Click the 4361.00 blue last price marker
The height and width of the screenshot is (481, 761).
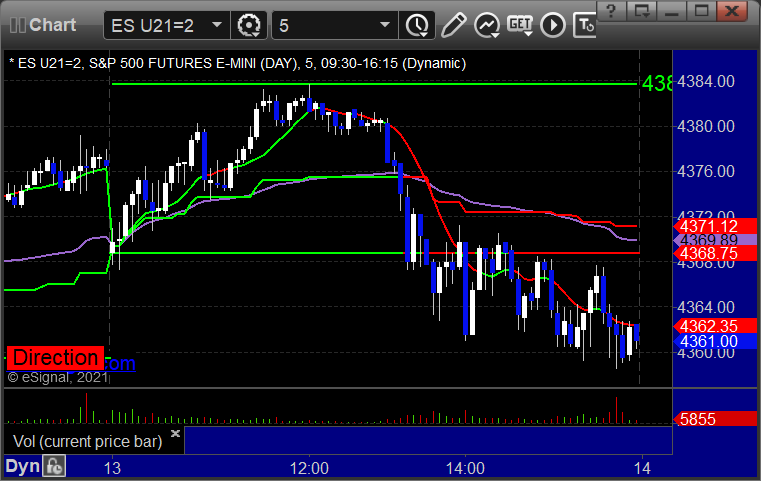(x=715, y=341)
